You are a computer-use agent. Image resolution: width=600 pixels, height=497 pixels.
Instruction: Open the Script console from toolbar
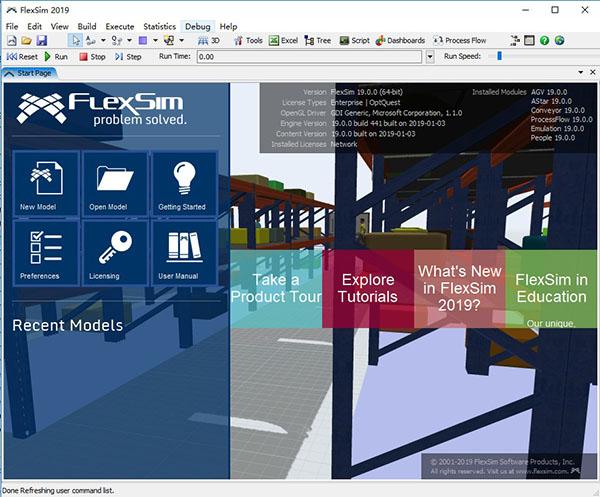(354, 41)
